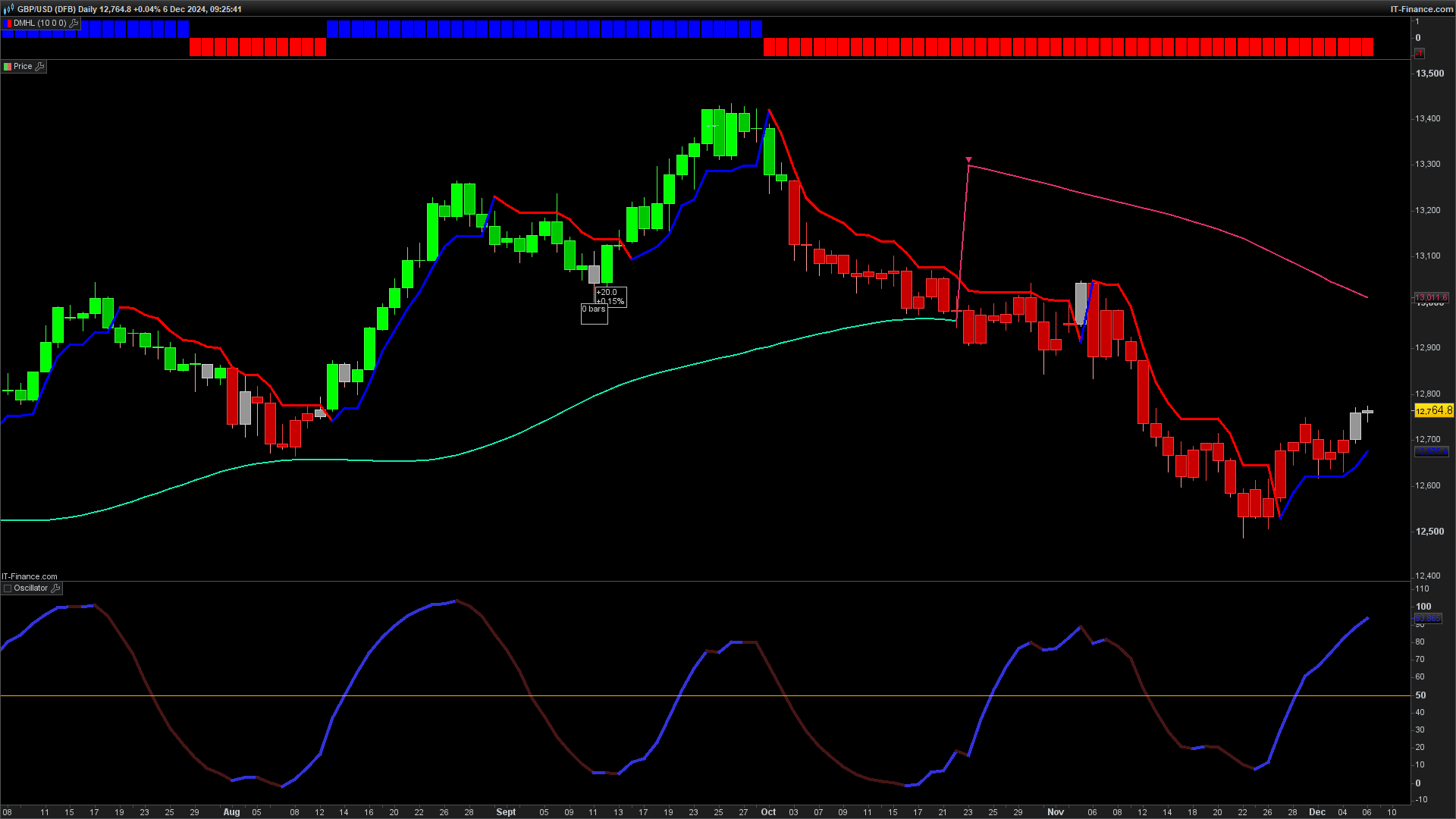Viewport: 1456px width, 819px height.
Task: Open Price settings wrench icon
Action: [40, 67]
